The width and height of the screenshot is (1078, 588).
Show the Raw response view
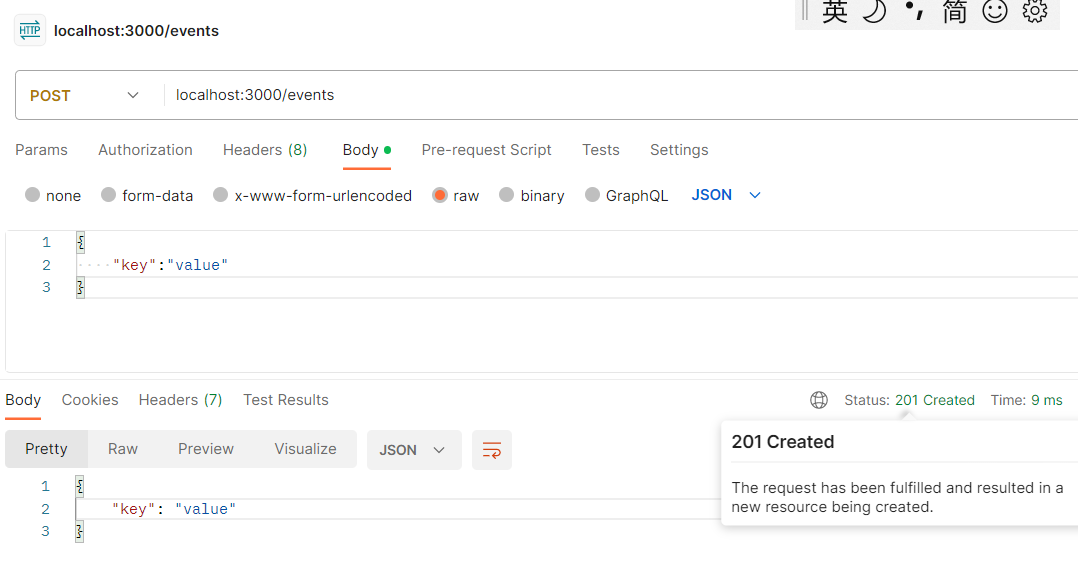[x=123, y=449]
